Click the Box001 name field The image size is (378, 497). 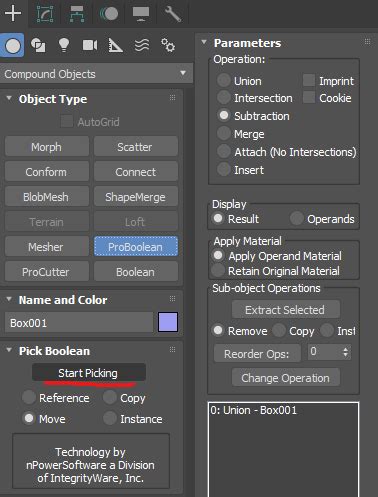pyautogui.click(x=79, y=323)
